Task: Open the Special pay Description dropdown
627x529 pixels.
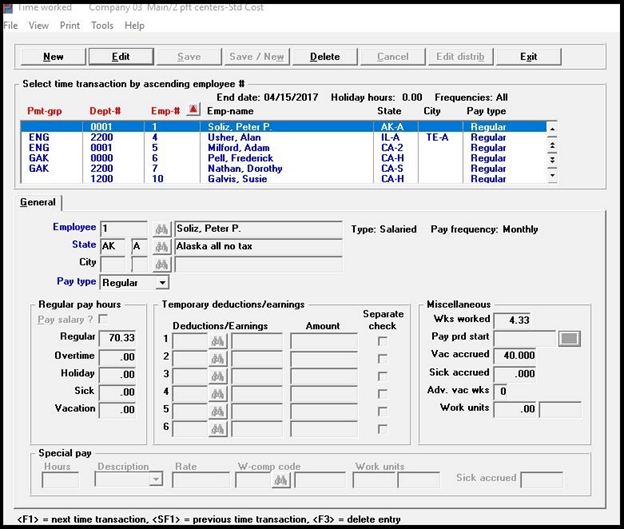Action: [154, 480]
